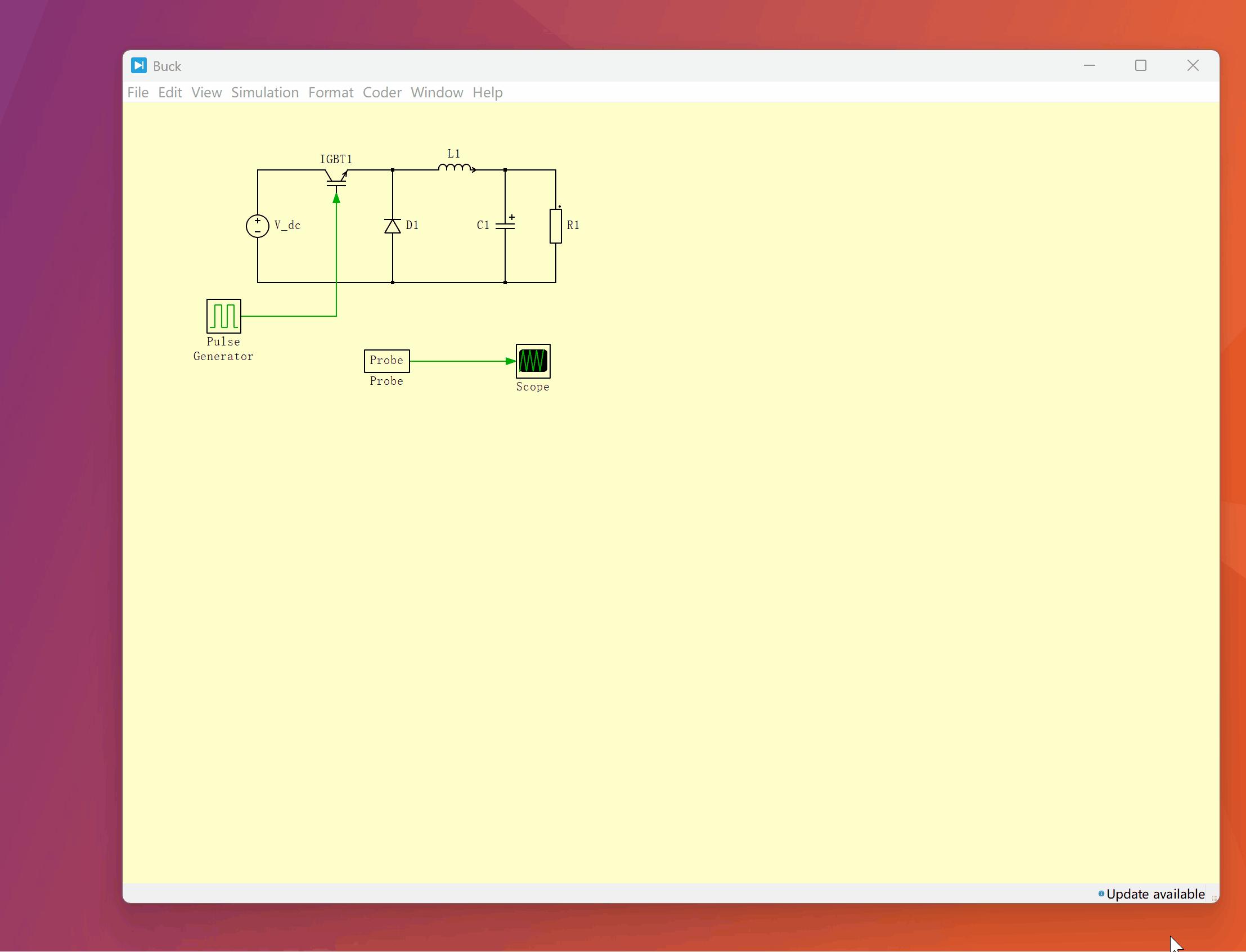Select the Pulse Generator block
The height and width of the screenshot is (952, 1246).
pos(224,316)
